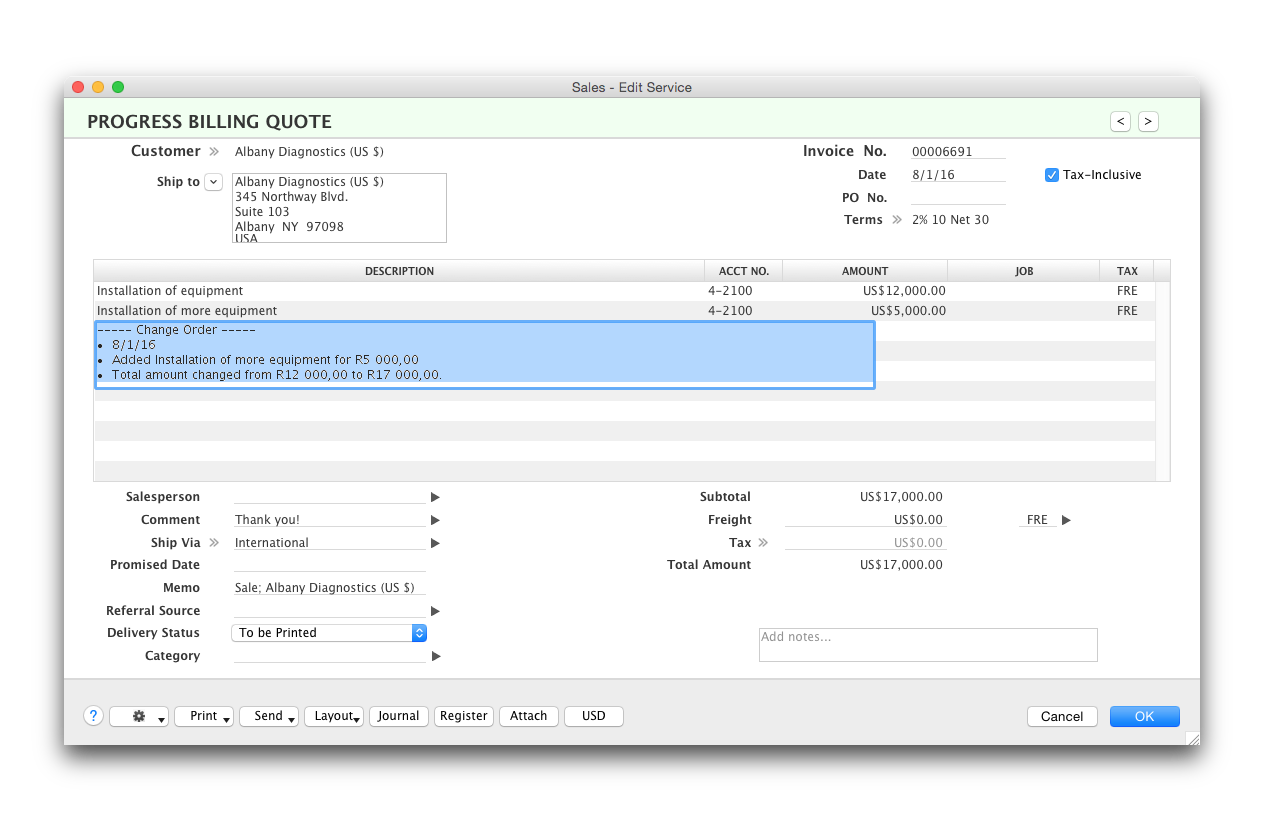Click the Terms double-arrow icon
The width and height of the screenshot is (1264, 822).
[x=896, y=220]
